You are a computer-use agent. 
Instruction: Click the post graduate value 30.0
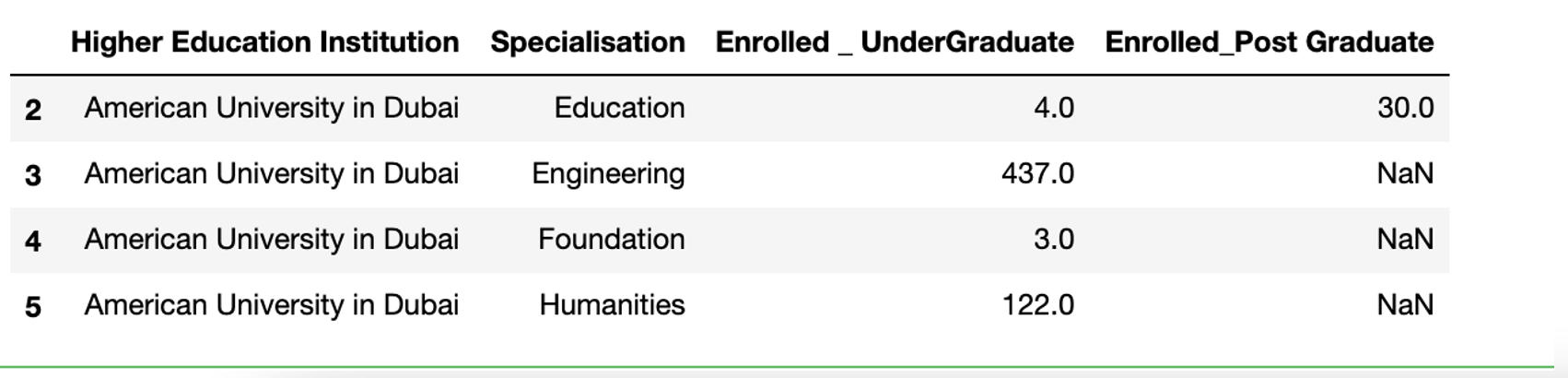pyautogui.click(x=1405, y=109)
